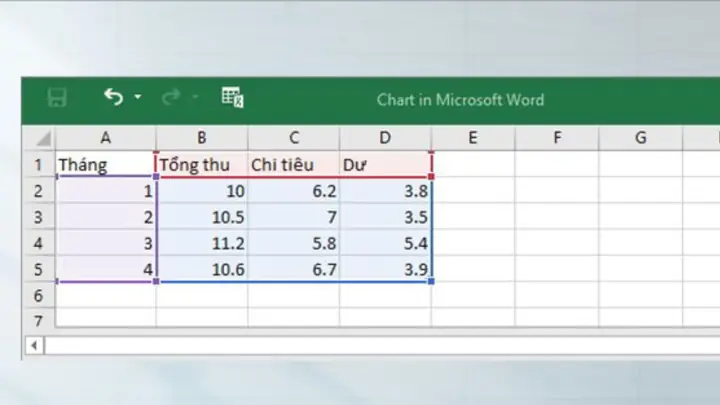Select column E header

[x=473, y=138]
